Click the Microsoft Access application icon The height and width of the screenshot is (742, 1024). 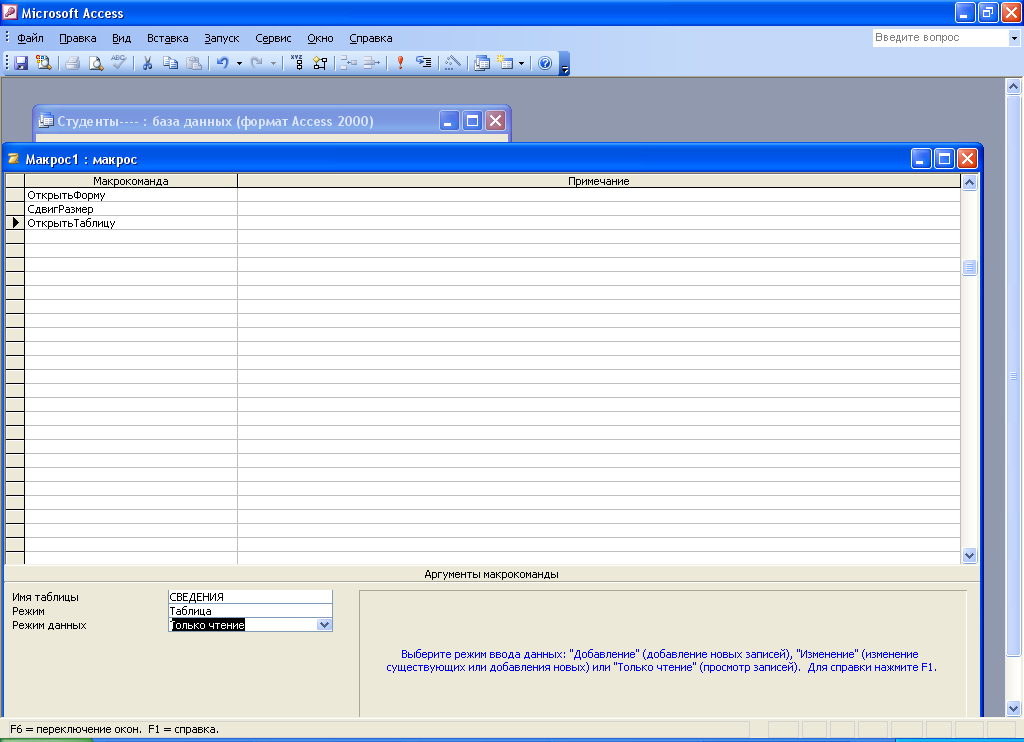tap(10, 12)
